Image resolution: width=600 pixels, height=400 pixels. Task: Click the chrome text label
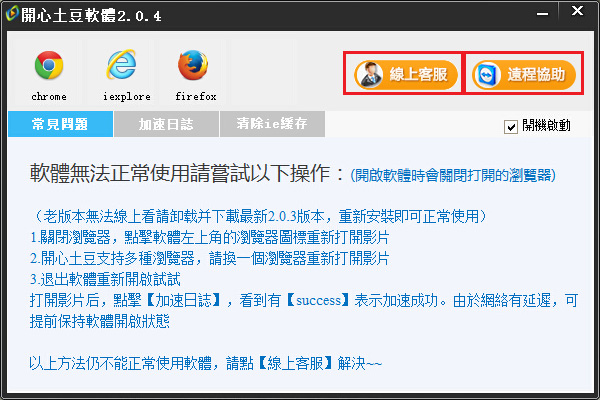click(49, 96)
